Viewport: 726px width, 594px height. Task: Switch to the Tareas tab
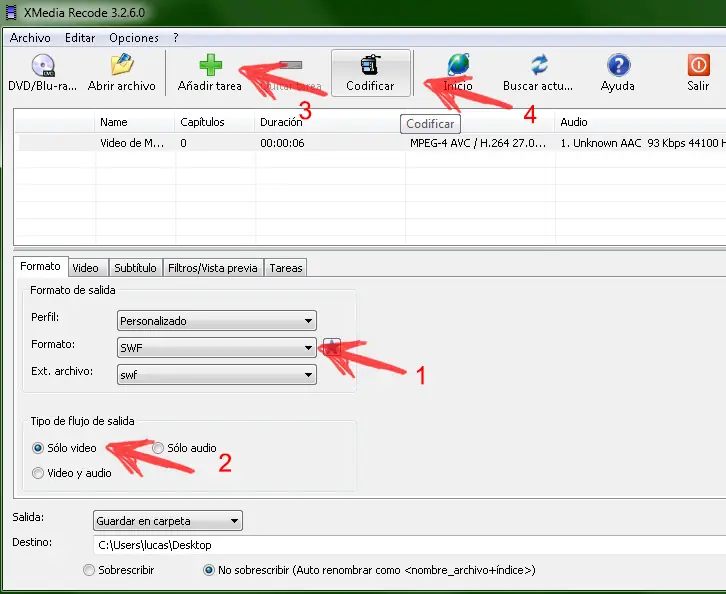286,268
